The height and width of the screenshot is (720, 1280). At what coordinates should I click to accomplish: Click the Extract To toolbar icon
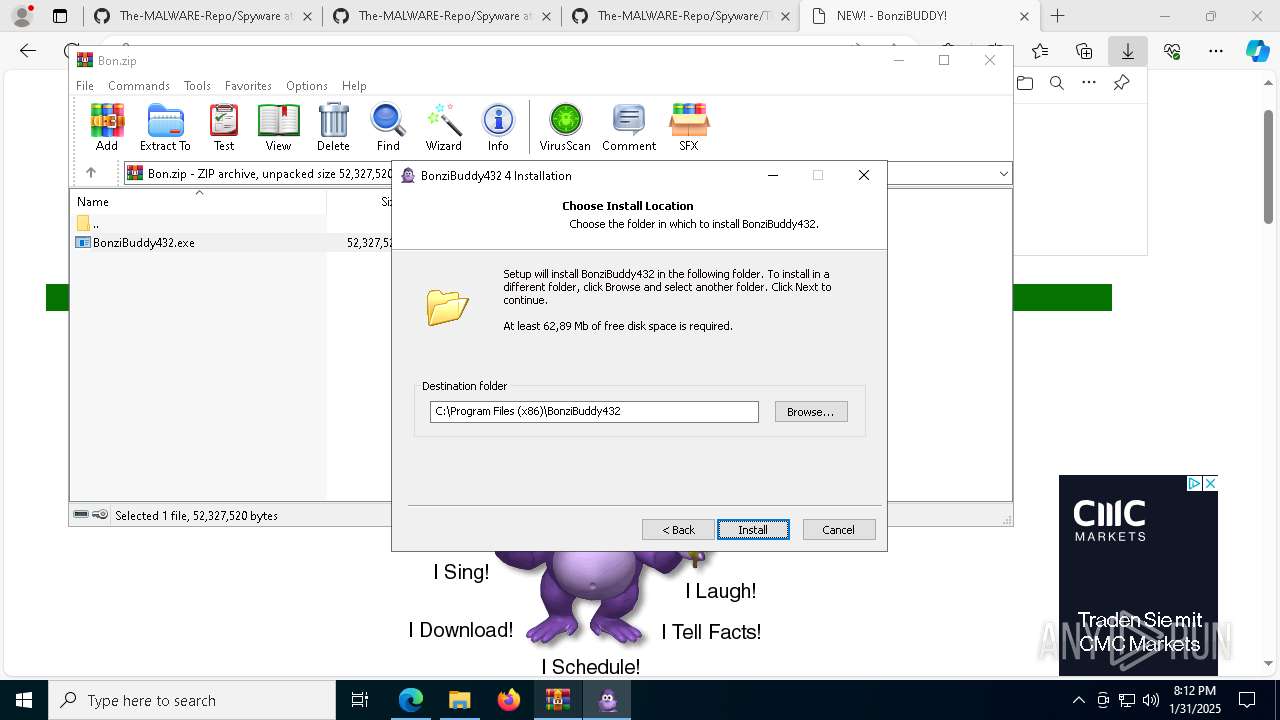(165, 127)
